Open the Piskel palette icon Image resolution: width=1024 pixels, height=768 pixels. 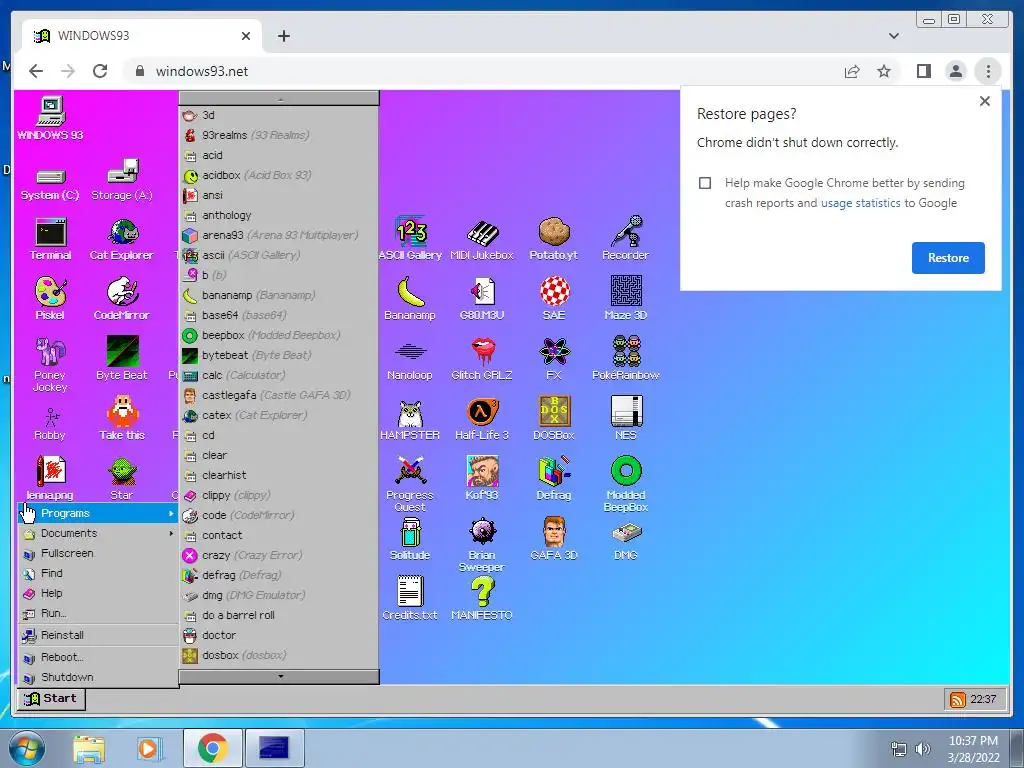[50, 298]
